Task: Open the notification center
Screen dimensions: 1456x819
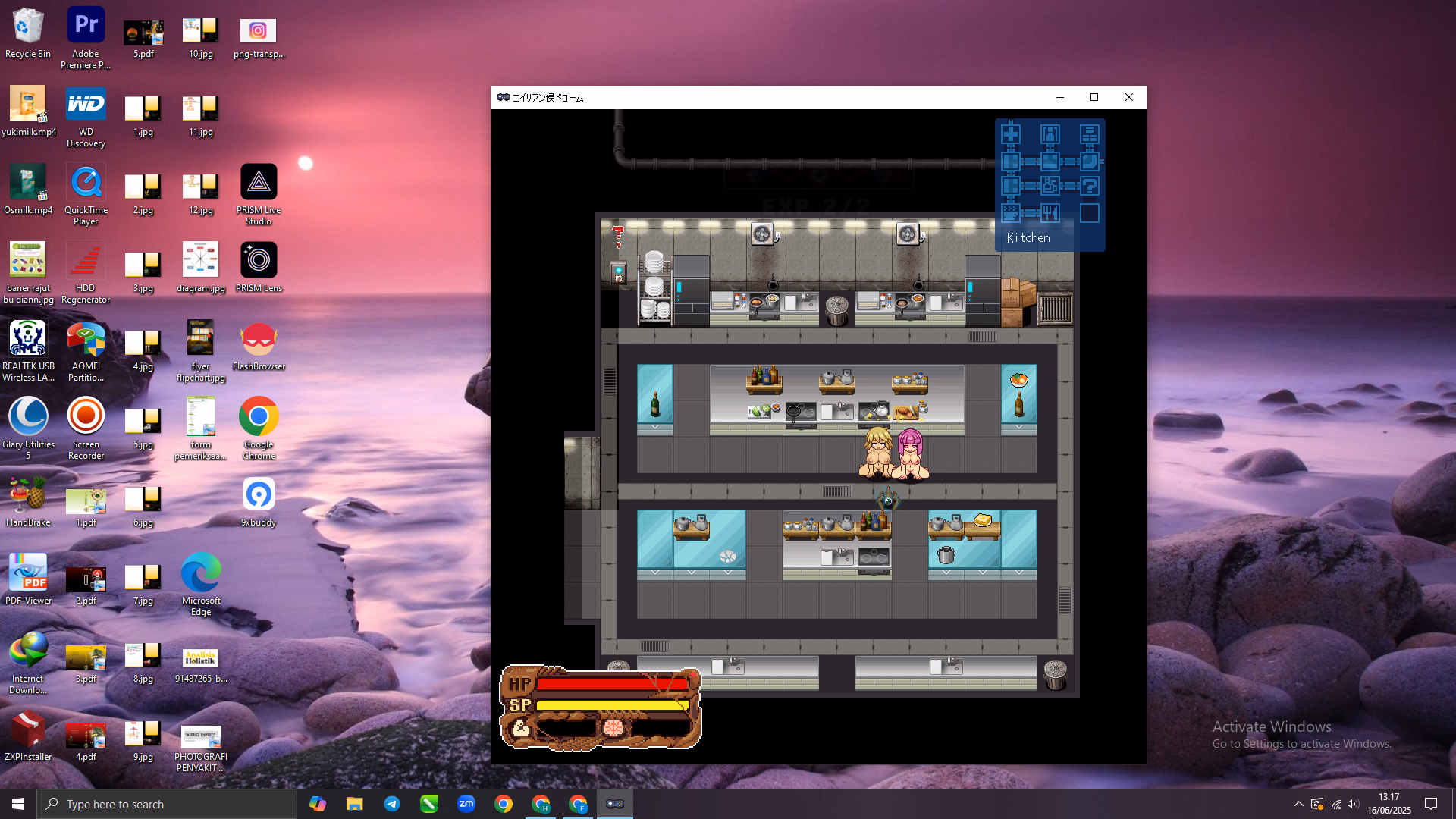Action: [1431, 804]
